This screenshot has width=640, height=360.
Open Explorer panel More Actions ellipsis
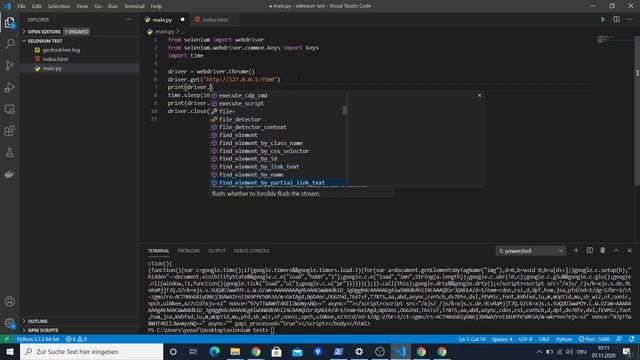point(129,20)
